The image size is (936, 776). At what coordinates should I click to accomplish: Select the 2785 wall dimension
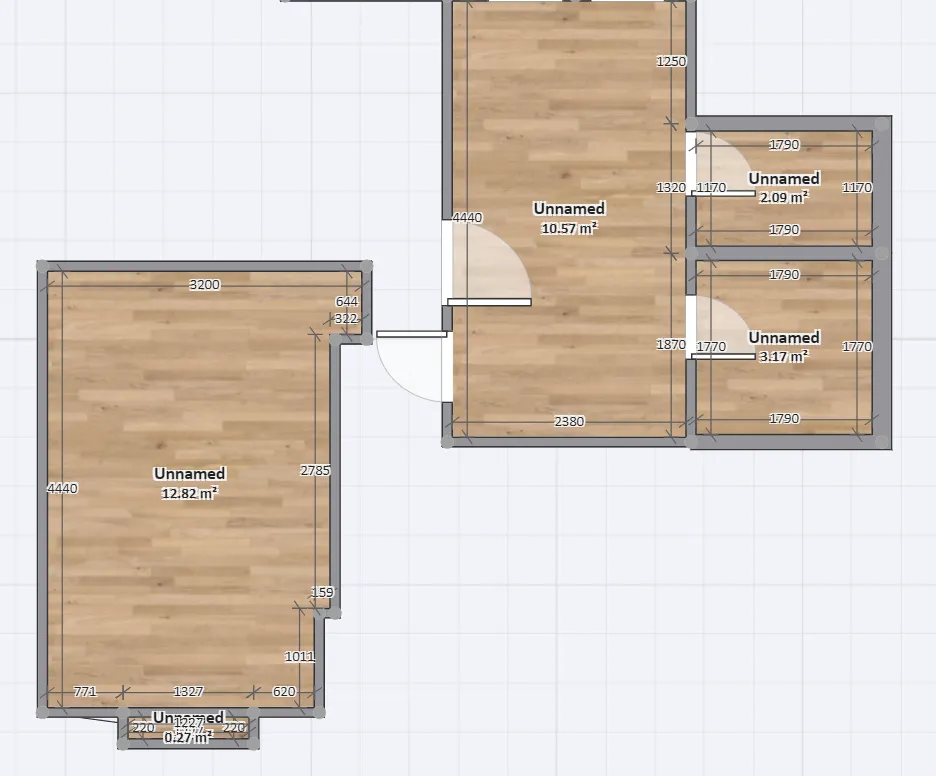pos(315,470)
